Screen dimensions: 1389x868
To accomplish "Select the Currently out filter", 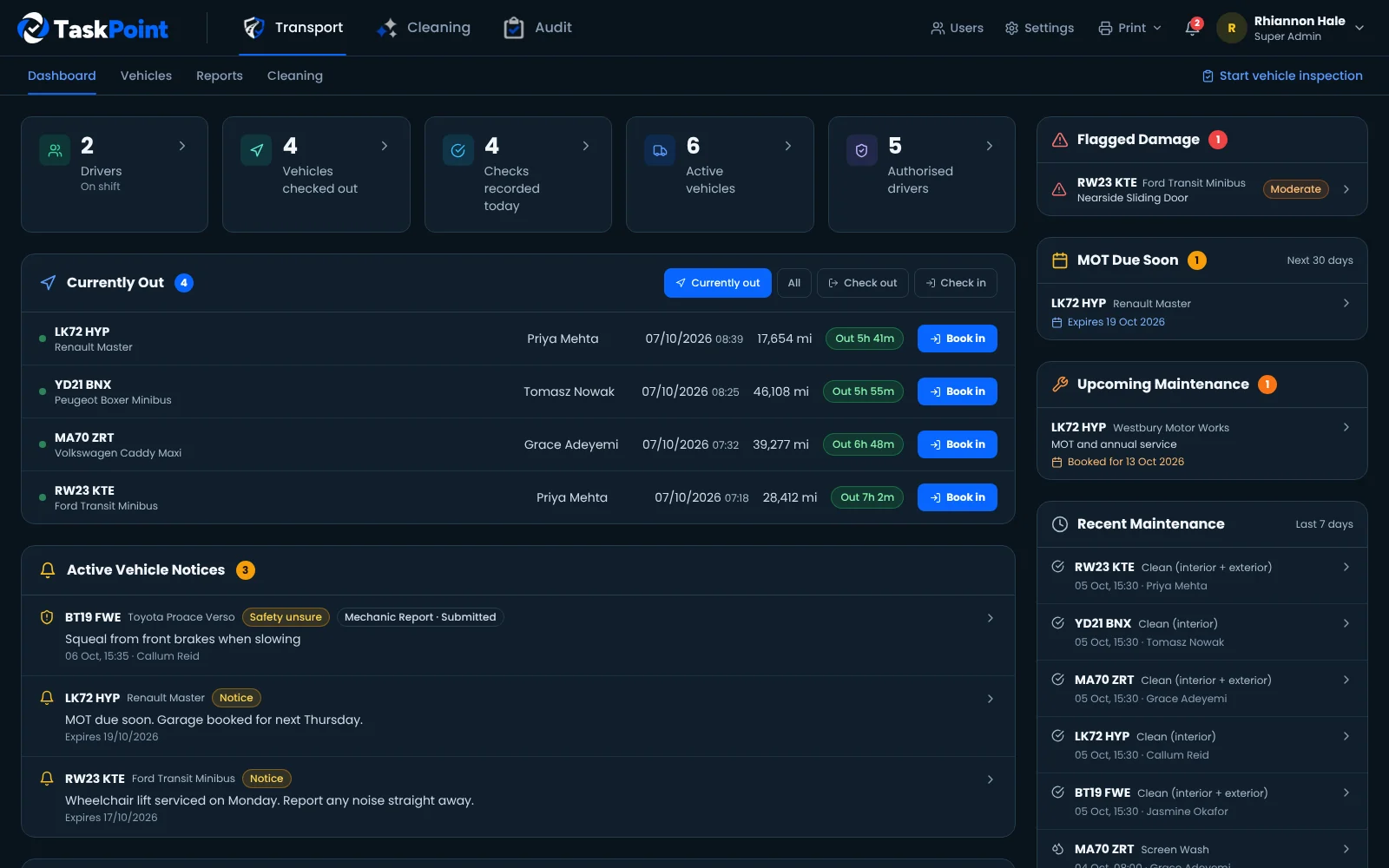I will pyautogui.click(x=717, y=283).
